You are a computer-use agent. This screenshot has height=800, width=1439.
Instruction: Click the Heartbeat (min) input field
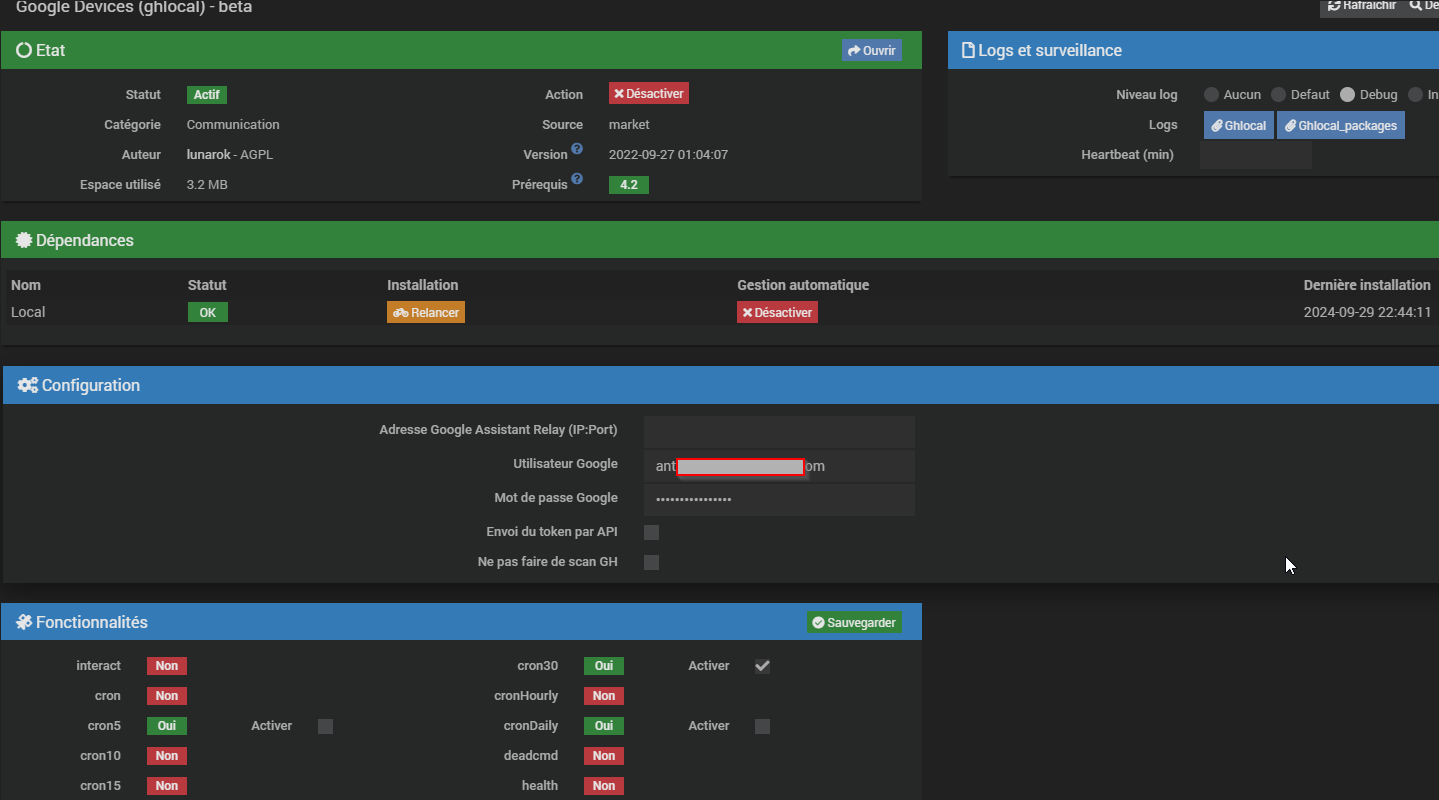(1256, 155)
